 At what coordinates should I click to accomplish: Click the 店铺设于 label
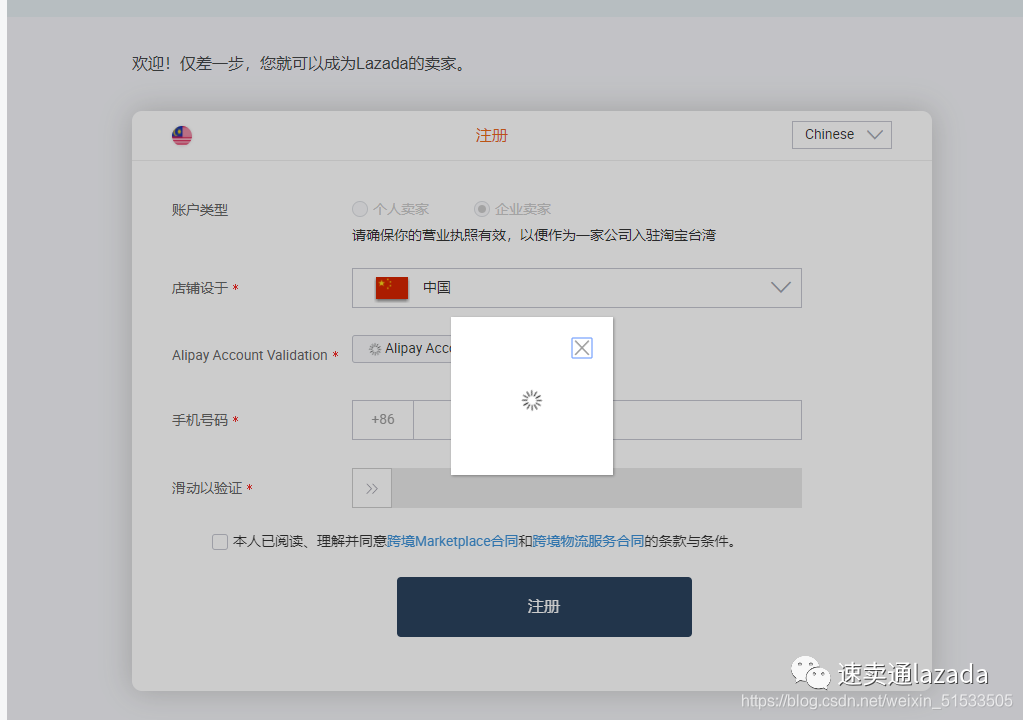click(x=200, y=288)
